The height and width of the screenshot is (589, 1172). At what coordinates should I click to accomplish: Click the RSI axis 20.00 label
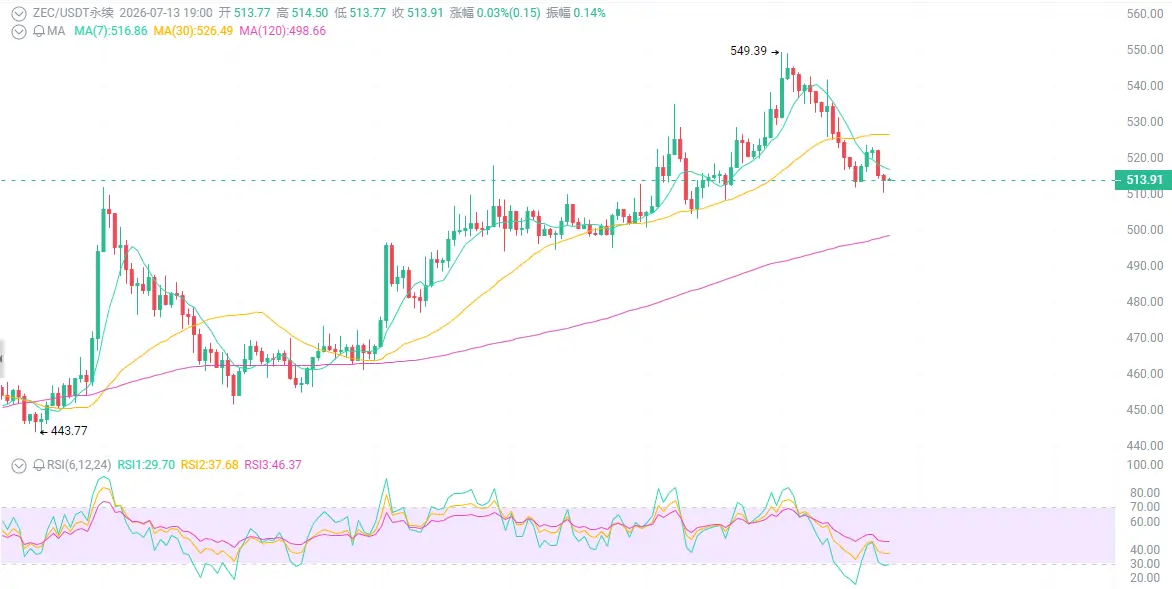[x=1147, y=578]
